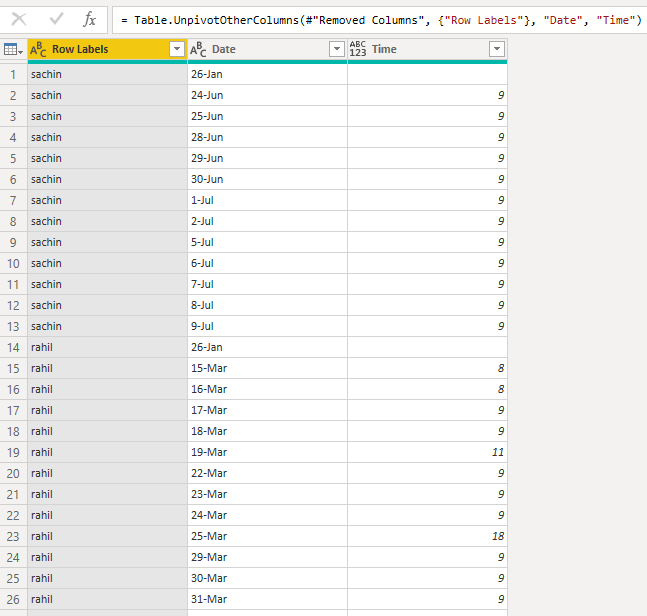Select the 29-Mar date cell
This screenshot has width=647, height=616.
pos(267,558)
